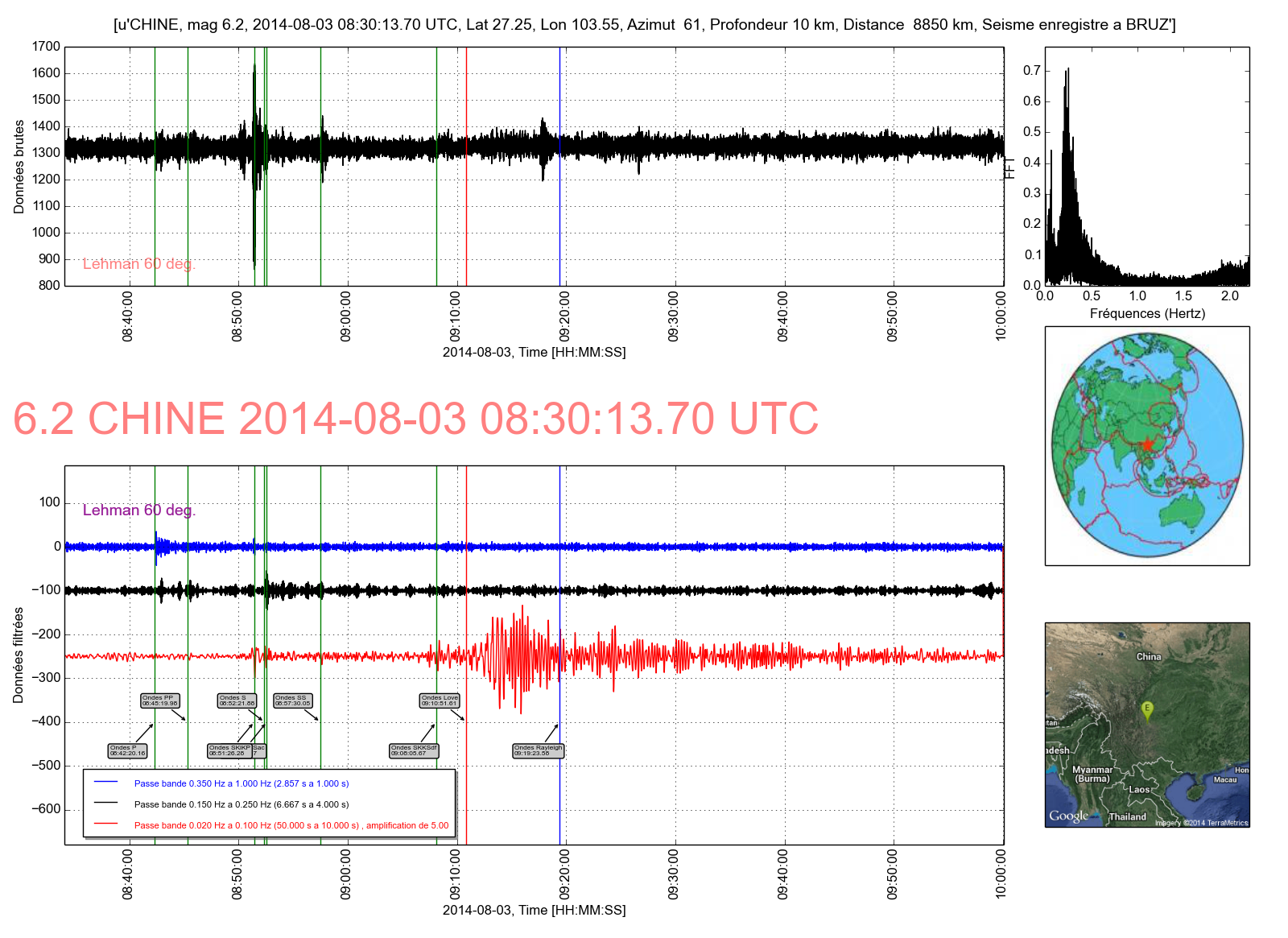Click the black legend line sample

click(106, 804)
